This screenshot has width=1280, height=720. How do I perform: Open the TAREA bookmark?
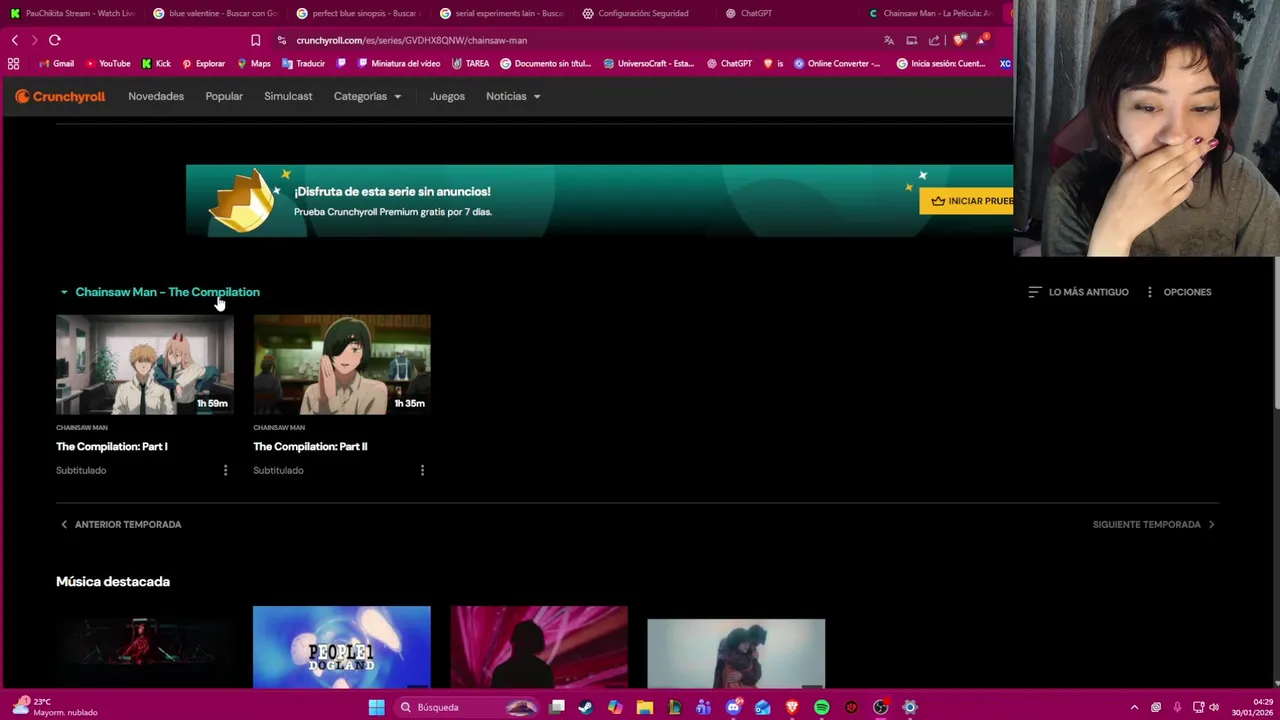coord(470,63)
